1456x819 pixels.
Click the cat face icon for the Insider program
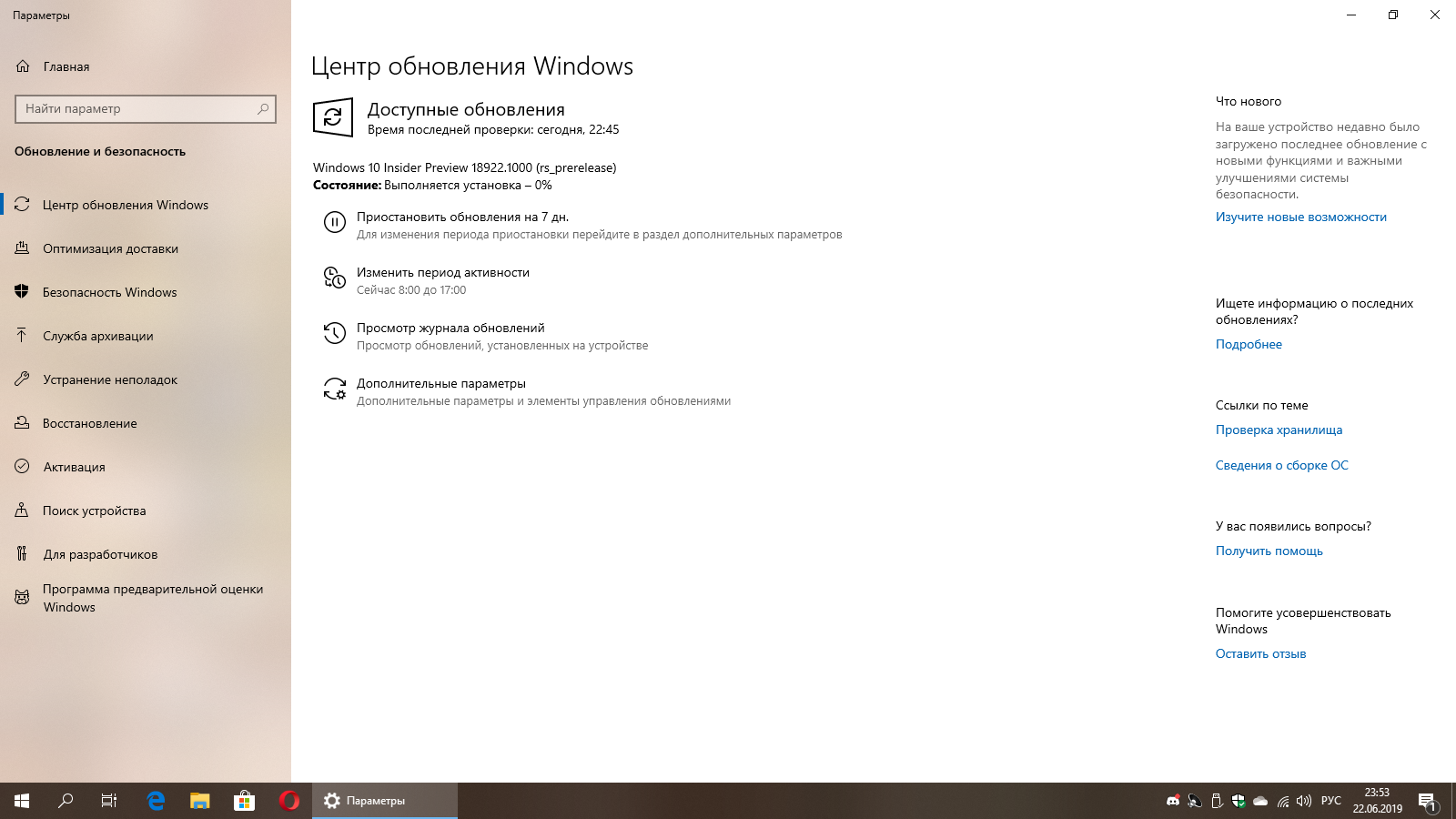(x=22, y=598)
